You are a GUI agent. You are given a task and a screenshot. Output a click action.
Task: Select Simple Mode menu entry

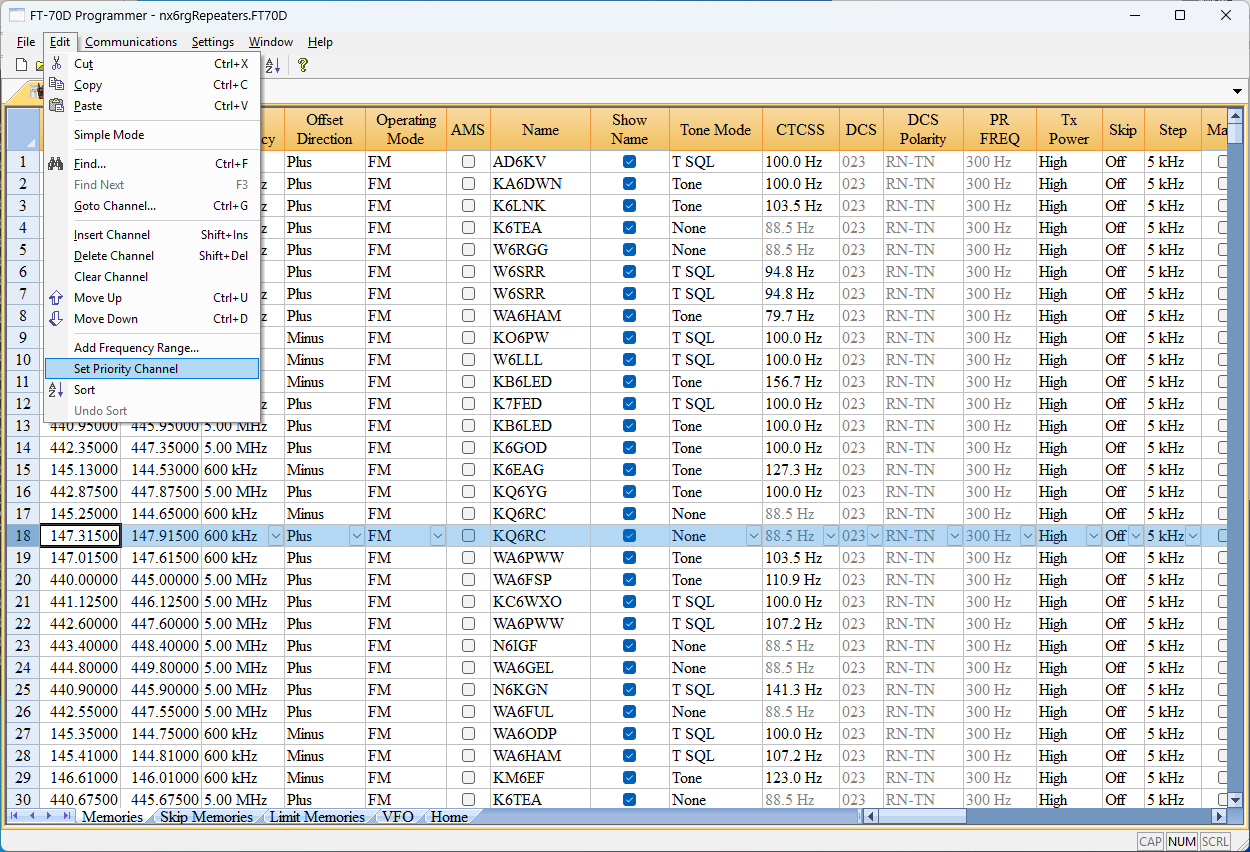pyautogui.click(x=152, y=135)
